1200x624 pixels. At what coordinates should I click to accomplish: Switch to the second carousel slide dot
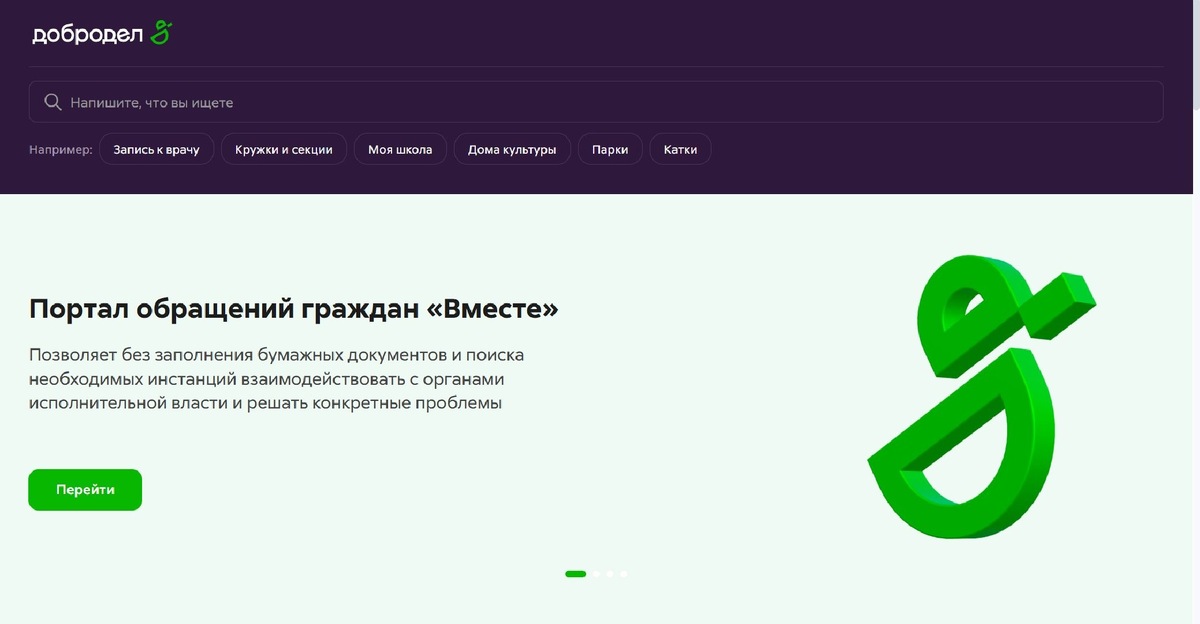tap(597, 574)
